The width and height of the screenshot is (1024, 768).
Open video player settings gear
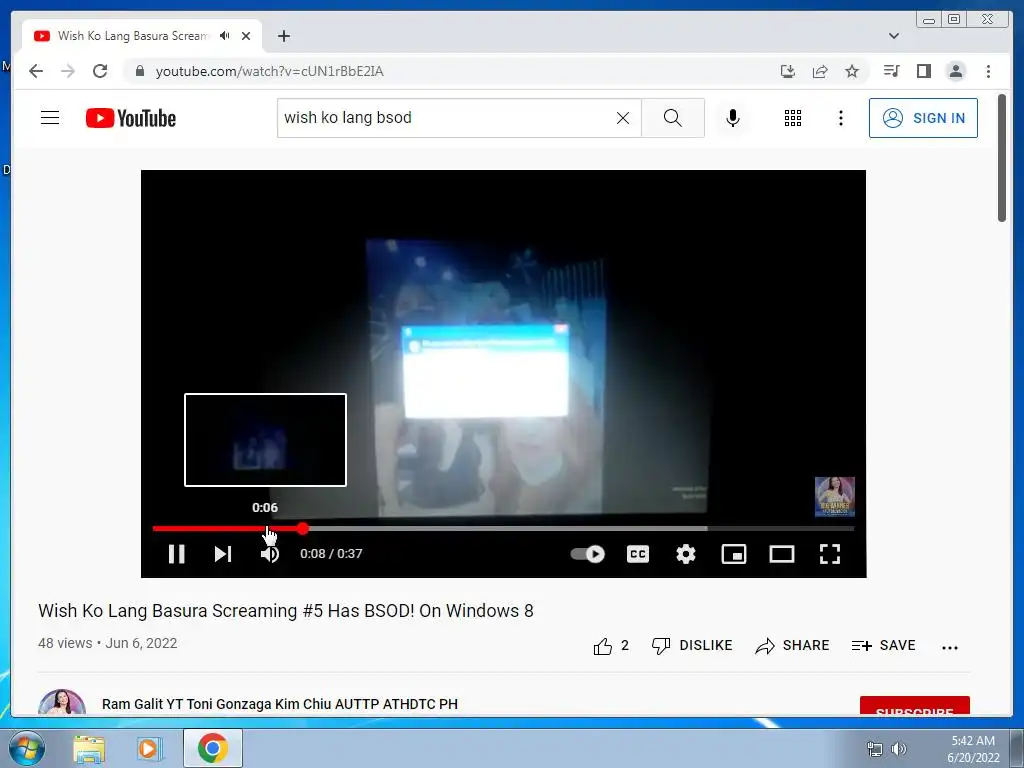click(x=686, y=554)
